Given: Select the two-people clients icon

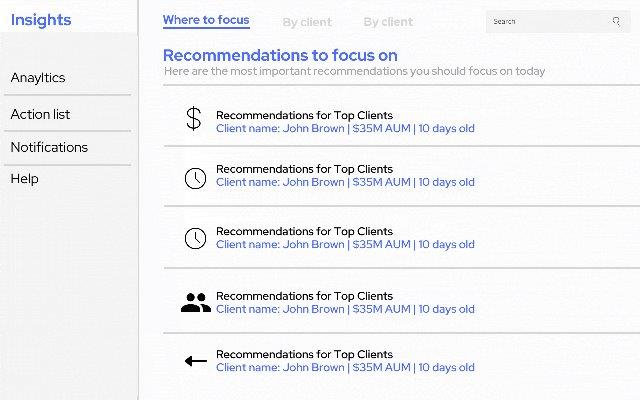Looking at the screenshot, I should 196,302.
